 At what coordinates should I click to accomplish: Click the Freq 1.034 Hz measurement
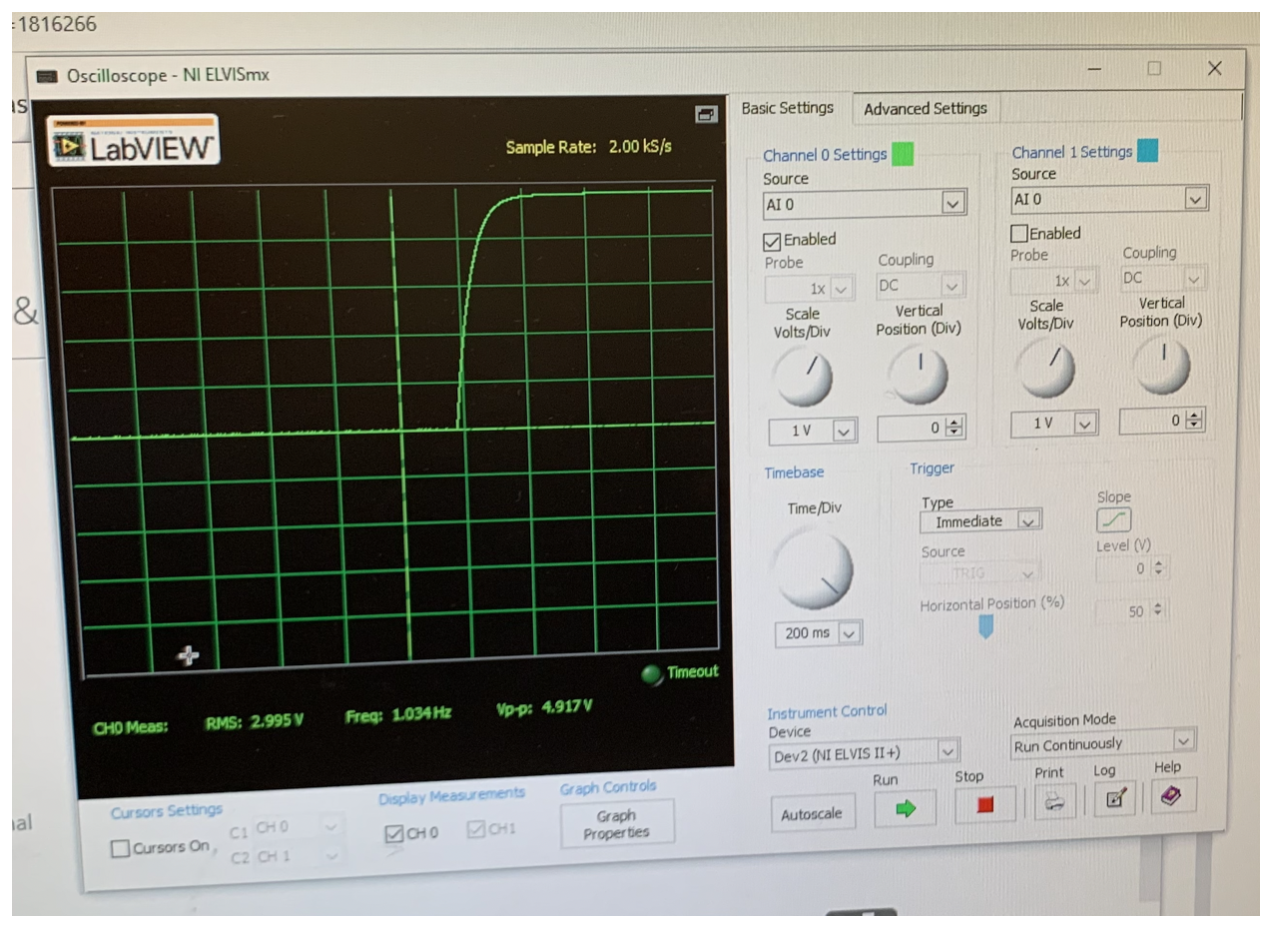tap(399, 716)
